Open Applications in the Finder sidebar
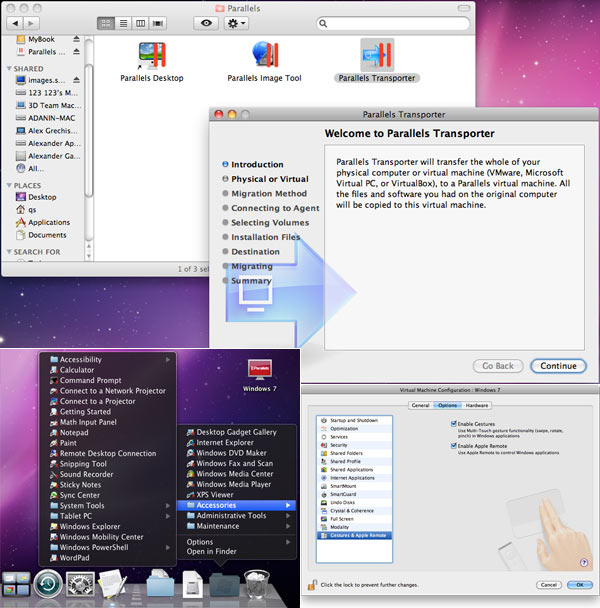Viewport: 600px width, 608px height. (x=48, y=222)
